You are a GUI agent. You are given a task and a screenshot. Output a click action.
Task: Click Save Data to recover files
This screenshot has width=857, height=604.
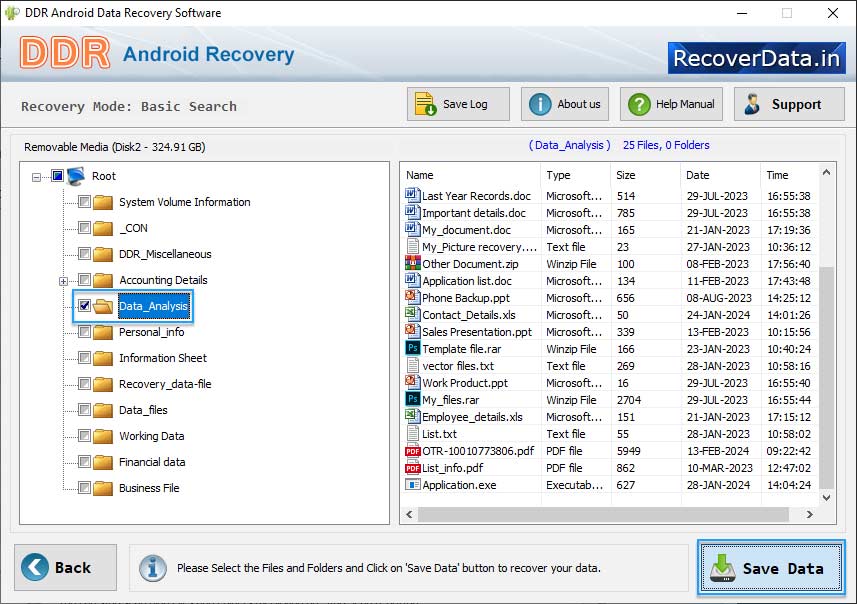click(x=771, y=568)
